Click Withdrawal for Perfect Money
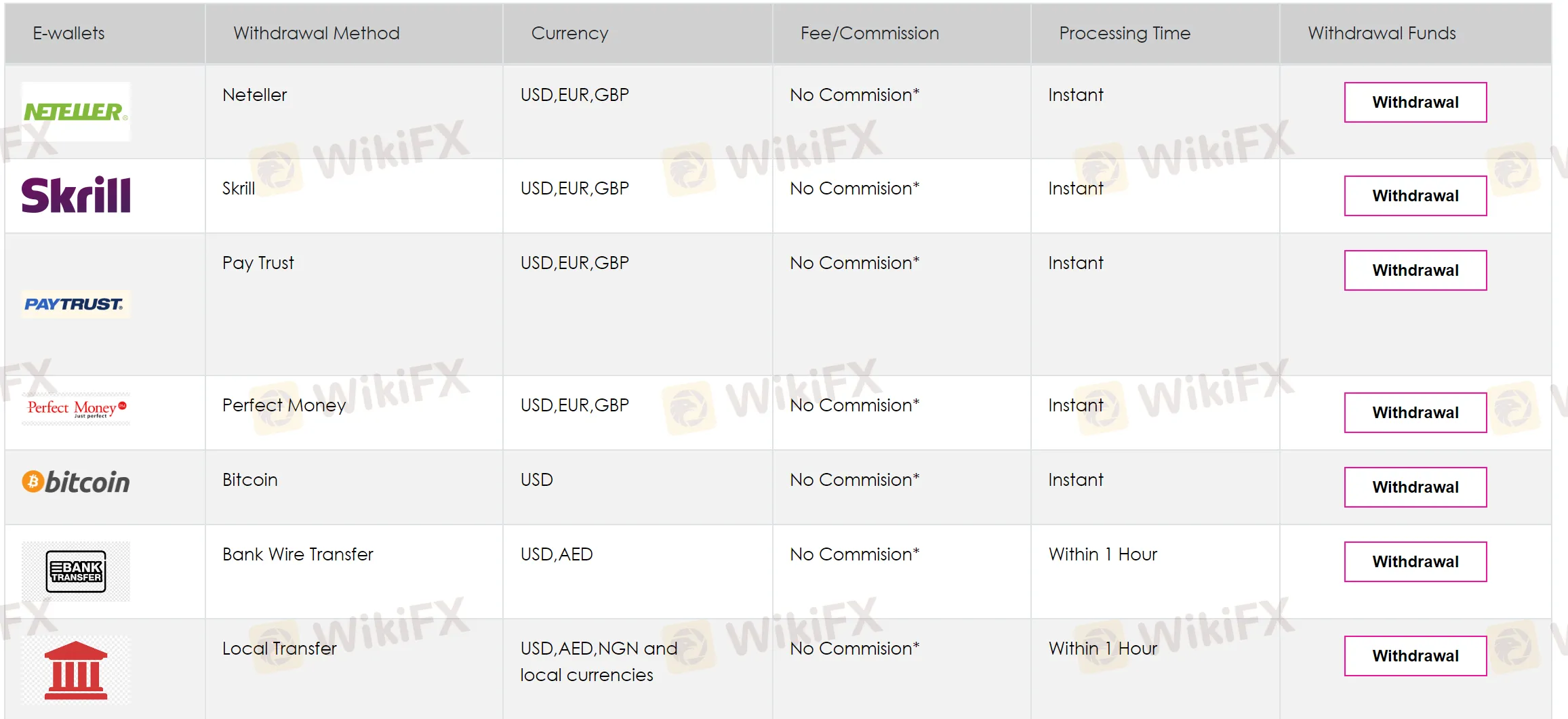 (1415, 413)
